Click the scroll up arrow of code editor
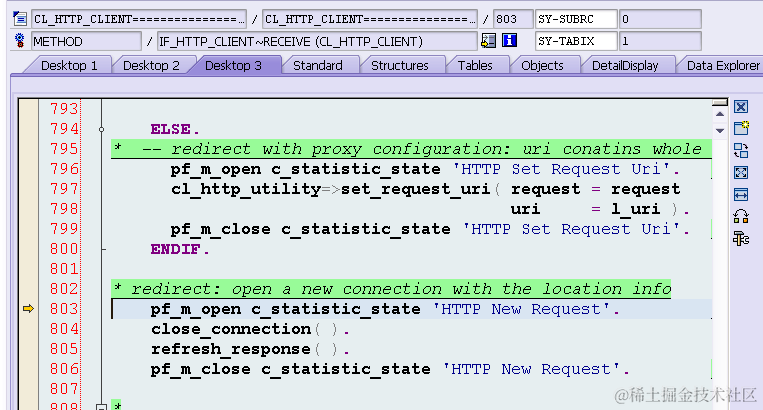Image resolution: width=763 pixels, height=410 pixels. pyautogui.click(x=720, y=114)
